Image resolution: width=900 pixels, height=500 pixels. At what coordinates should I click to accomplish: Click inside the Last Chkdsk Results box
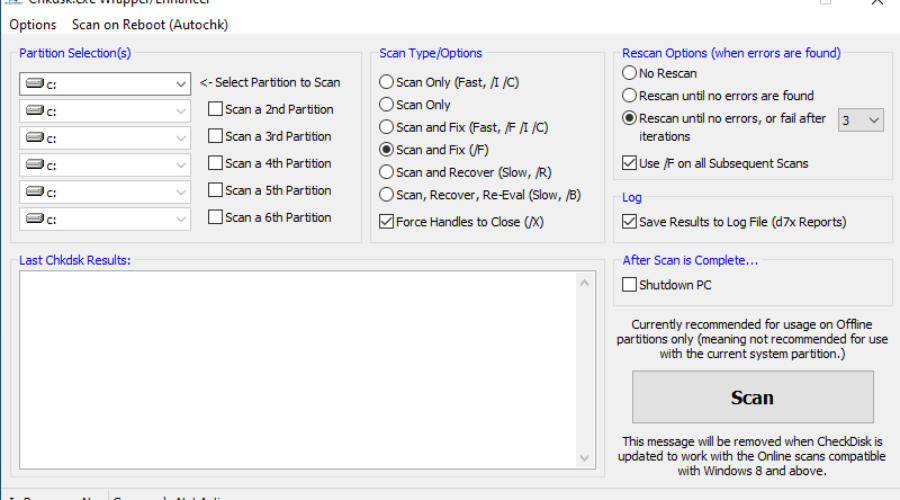(297, 370)
